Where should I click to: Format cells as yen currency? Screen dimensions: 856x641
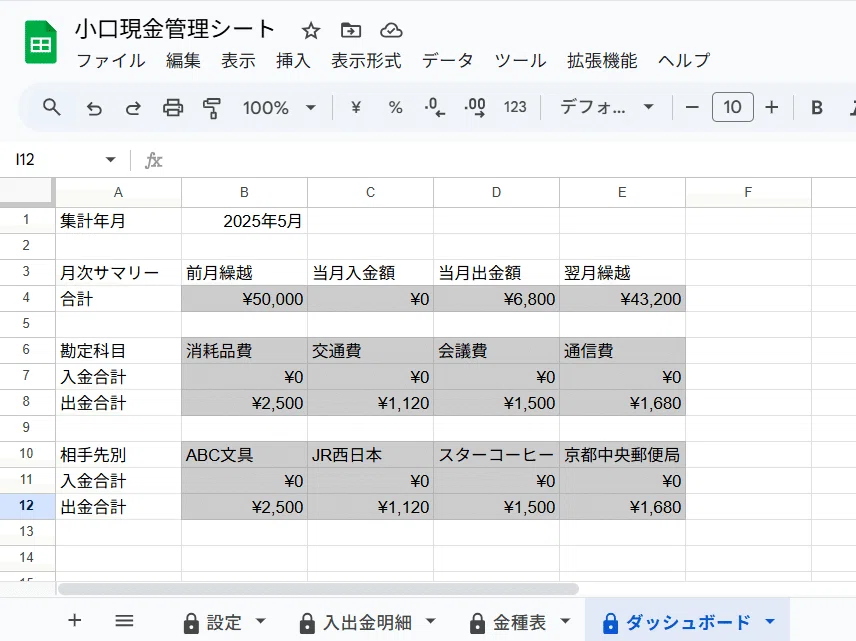point(355,107)
